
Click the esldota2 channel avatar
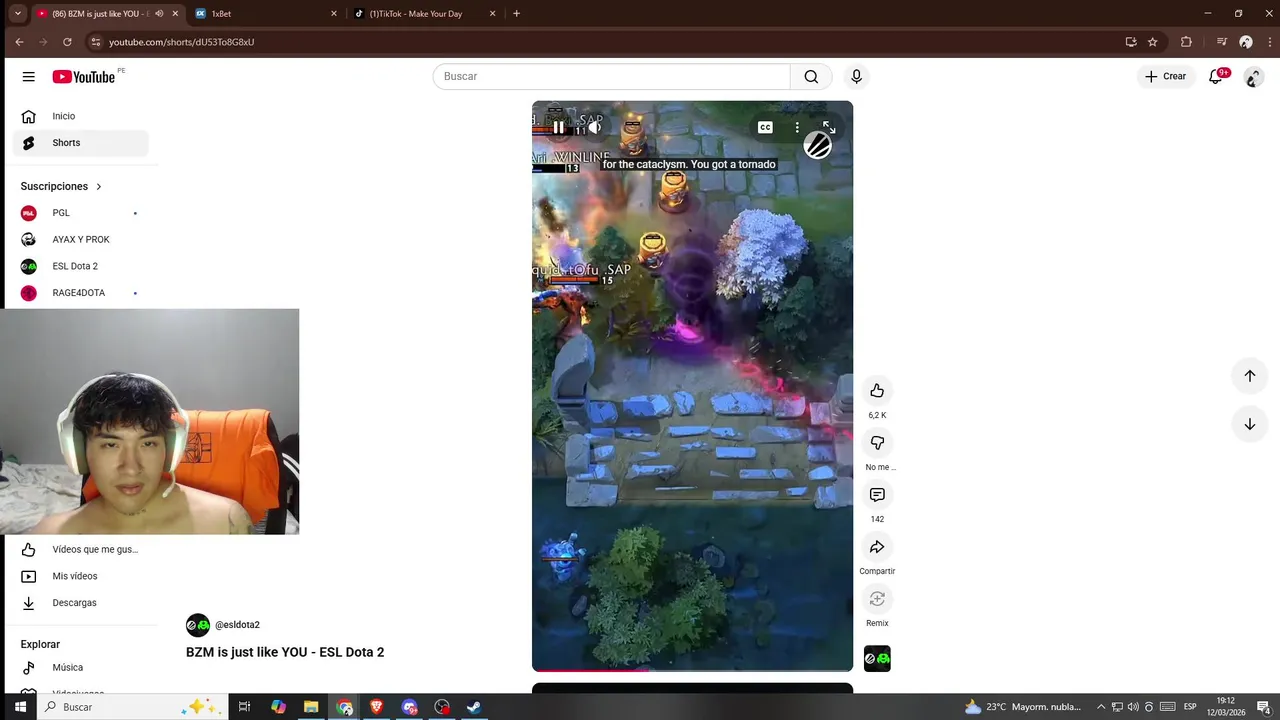click(x=198, y=625)
